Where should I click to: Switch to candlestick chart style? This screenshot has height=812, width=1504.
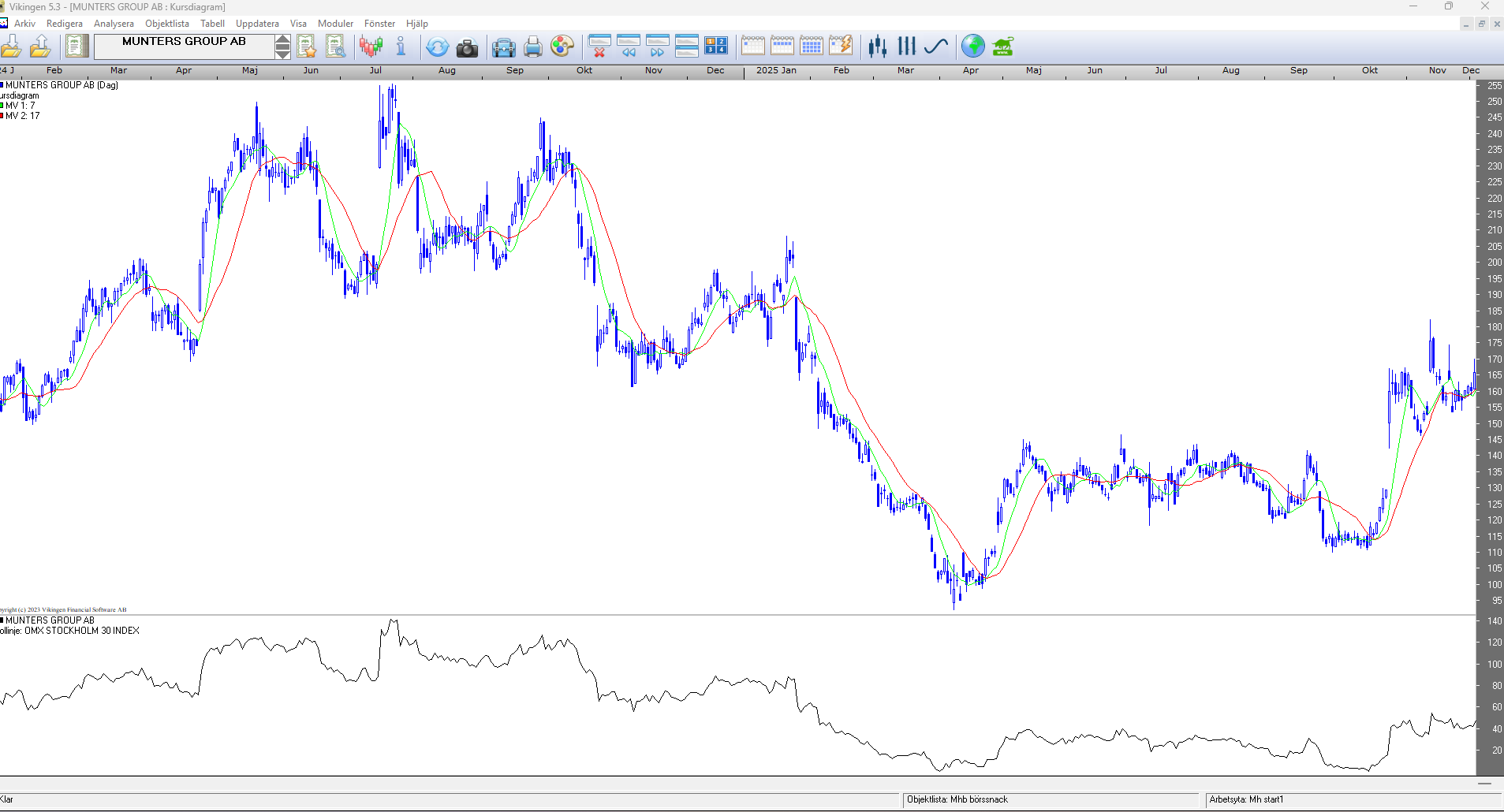coord(877,47)
